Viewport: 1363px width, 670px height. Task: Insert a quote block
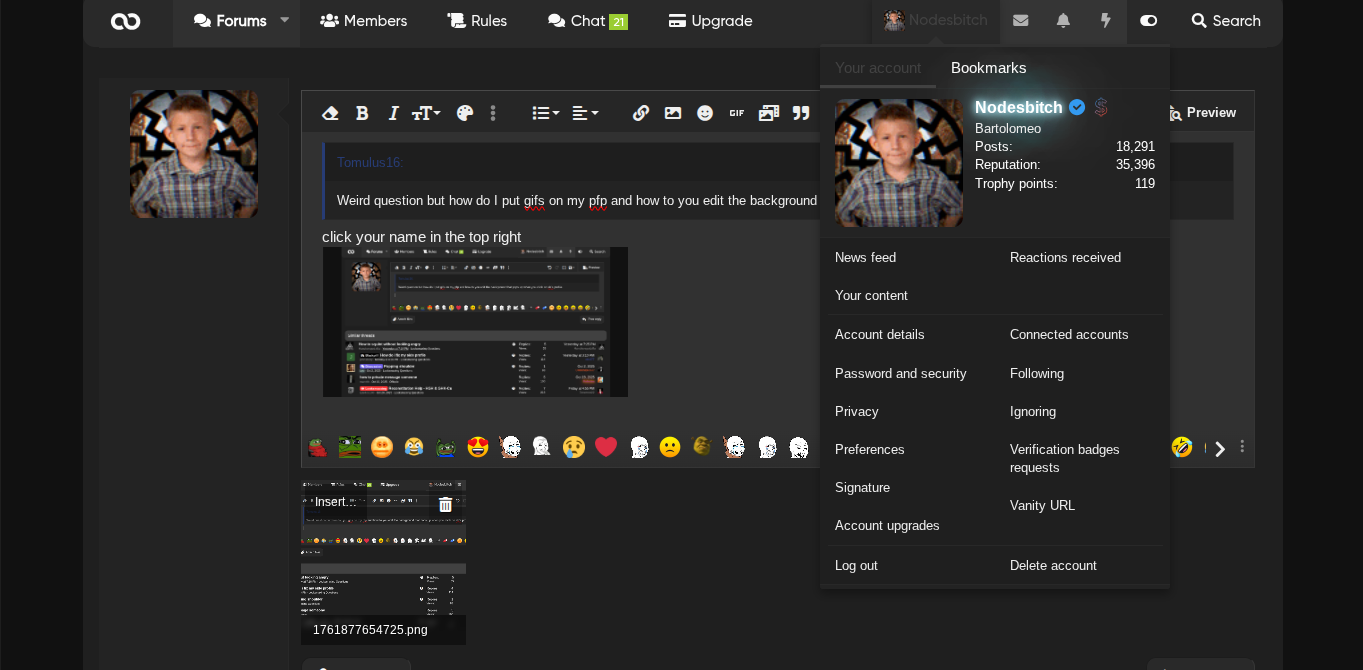tap(801, 113)
